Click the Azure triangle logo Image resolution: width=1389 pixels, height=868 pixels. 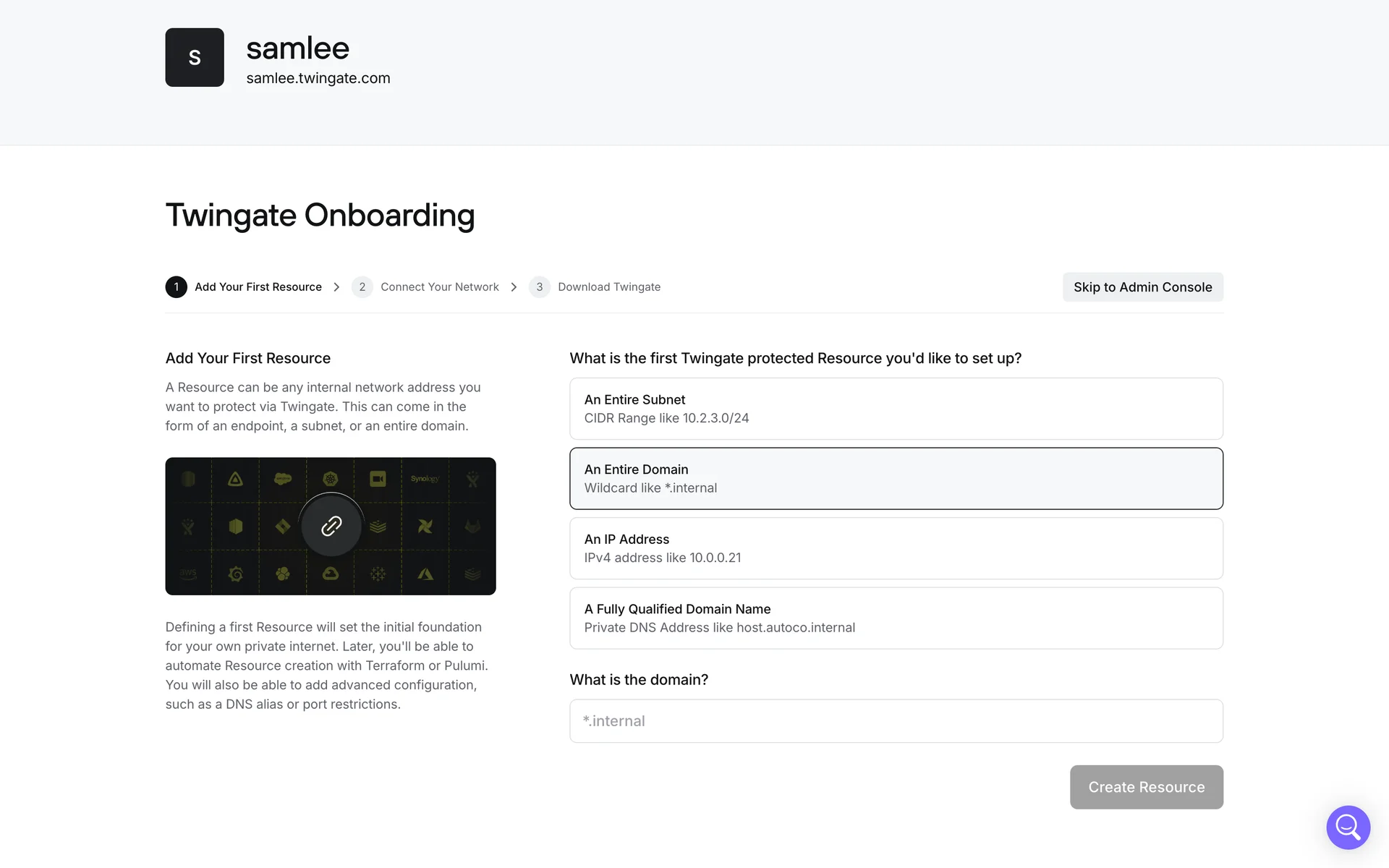click(x=425, y=574)
